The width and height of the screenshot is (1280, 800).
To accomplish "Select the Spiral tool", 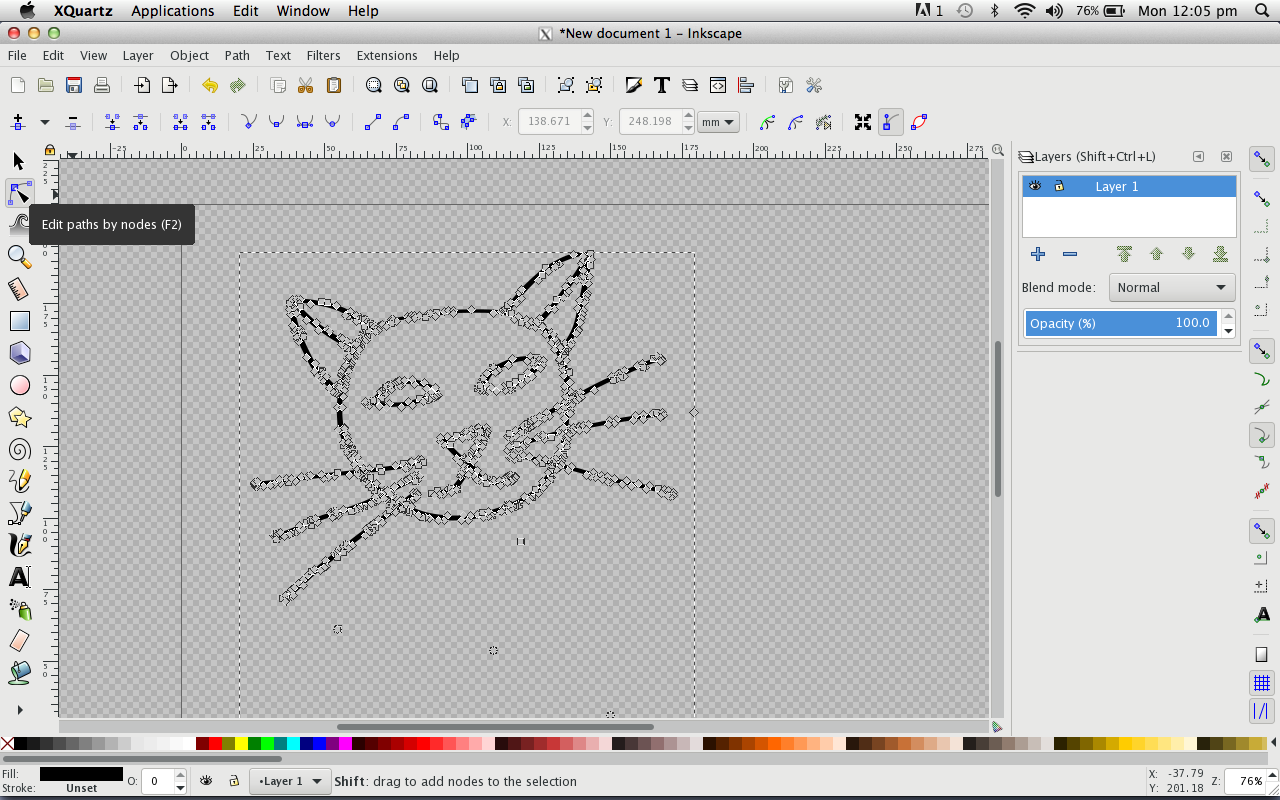I will pos(19,449).
